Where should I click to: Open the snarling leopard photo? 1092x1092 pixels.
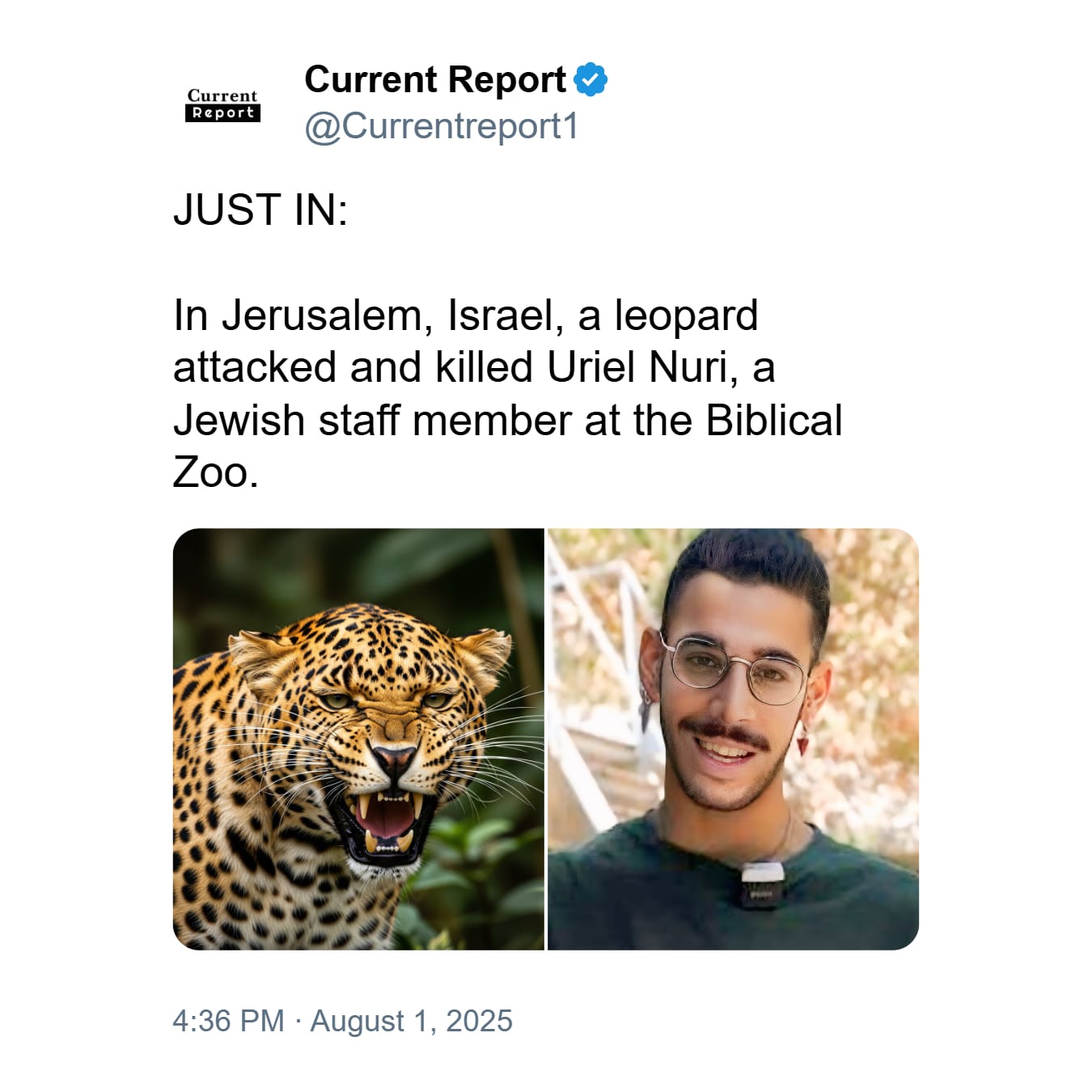coord(358,739)
